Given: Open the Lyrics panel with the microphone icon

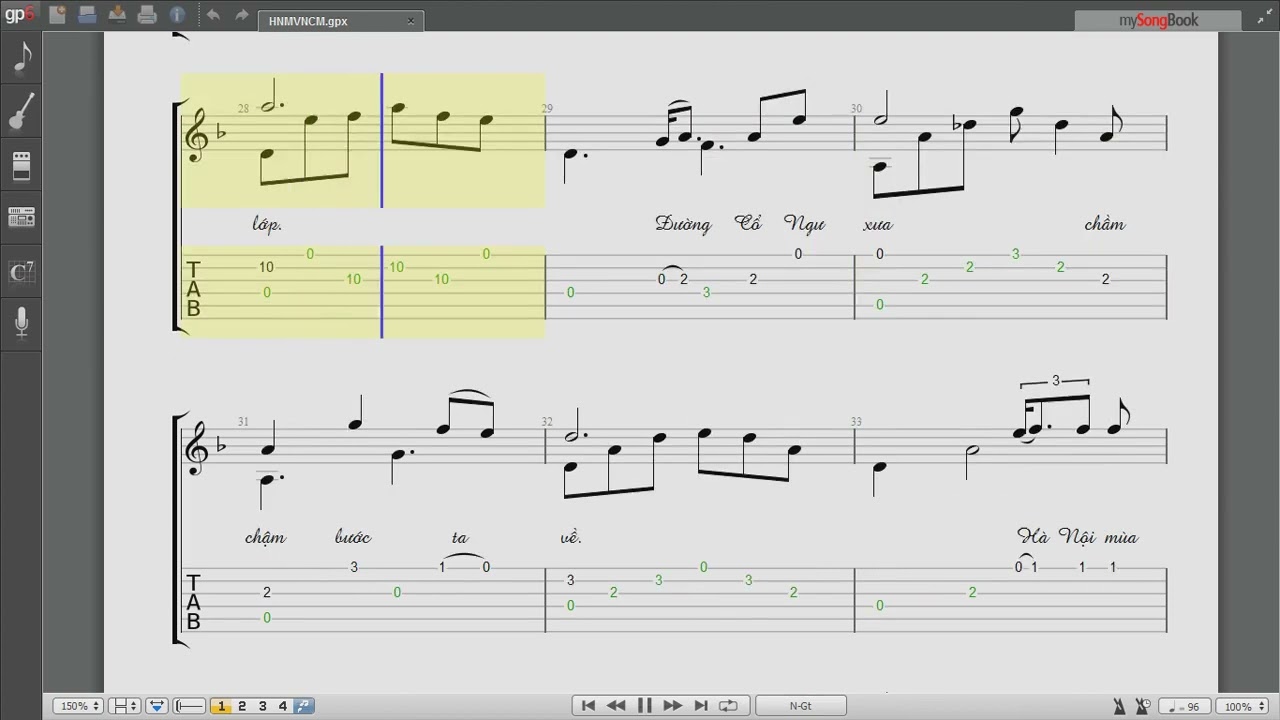Looking at the screenshot, I should tap(21, 322).
